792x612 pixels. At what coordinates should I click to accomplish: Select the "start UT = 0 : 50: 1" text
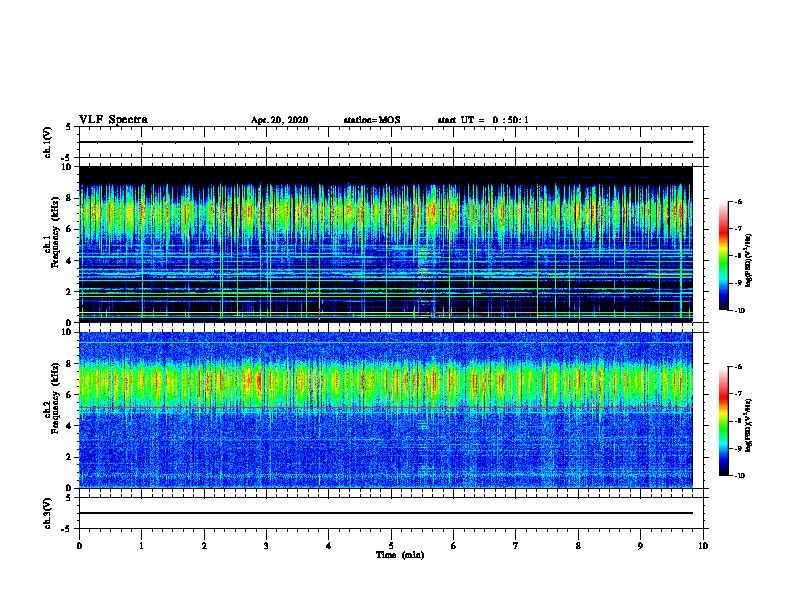[x=483, y=120]
